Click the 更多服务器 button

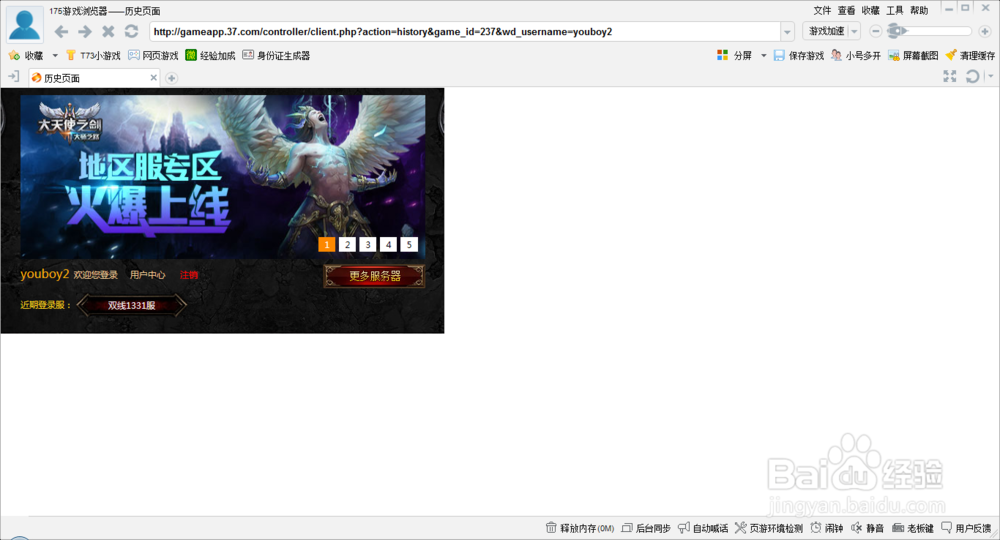(374, 276)
